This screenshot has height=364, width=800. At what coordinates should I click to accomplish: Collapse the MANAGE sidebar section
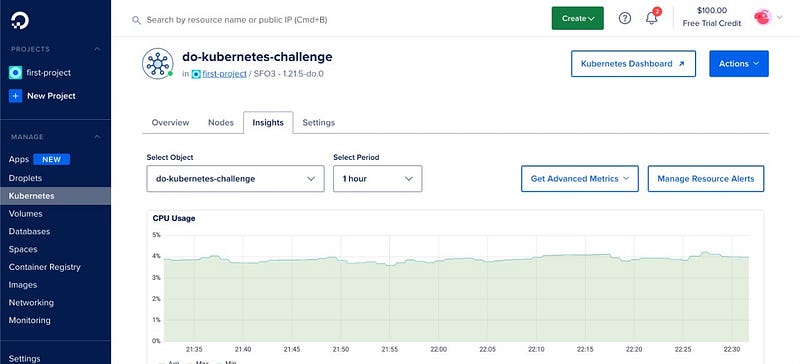97,137
